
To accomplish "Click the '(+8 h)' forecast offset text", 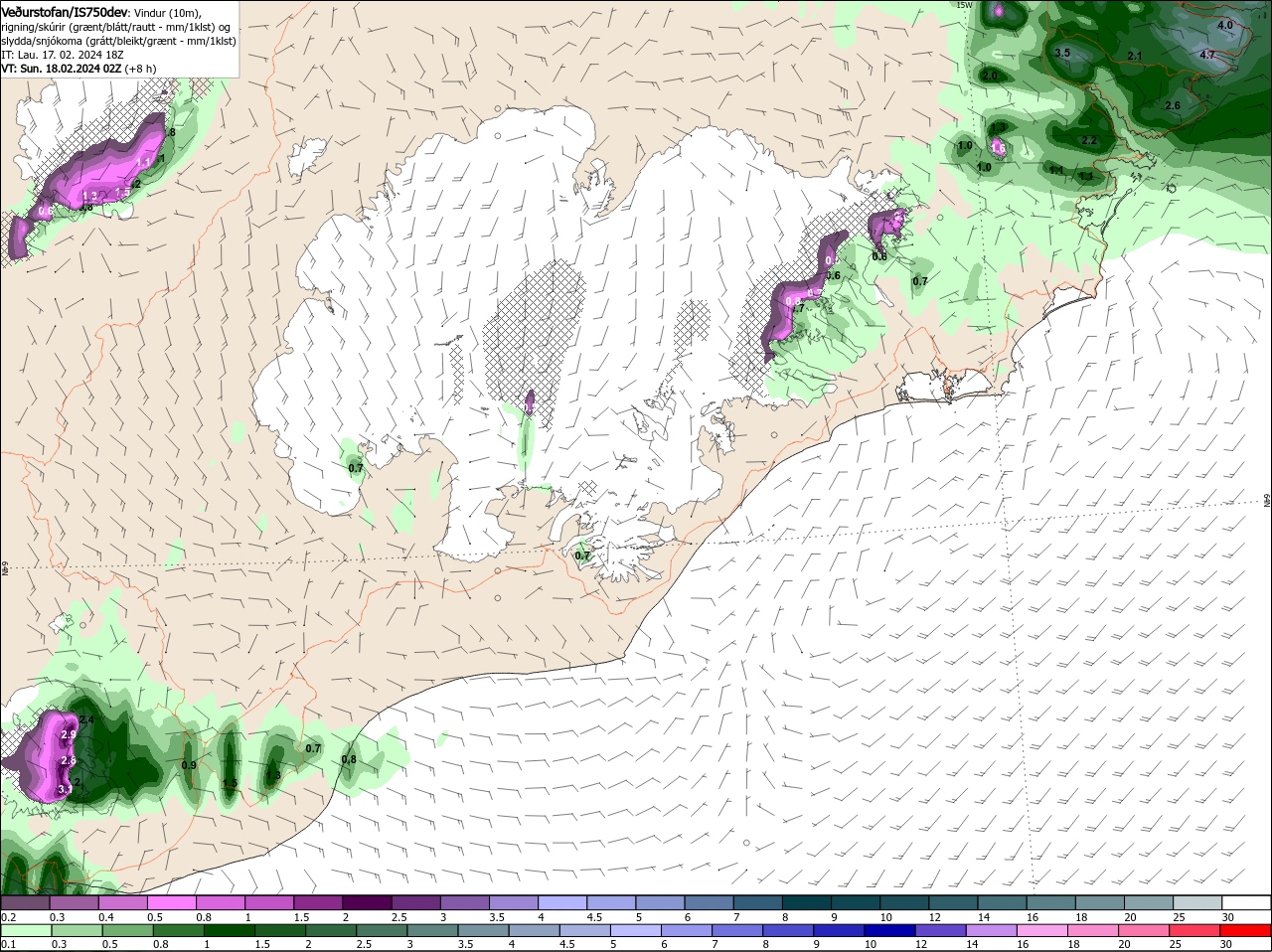I will 140,69.
